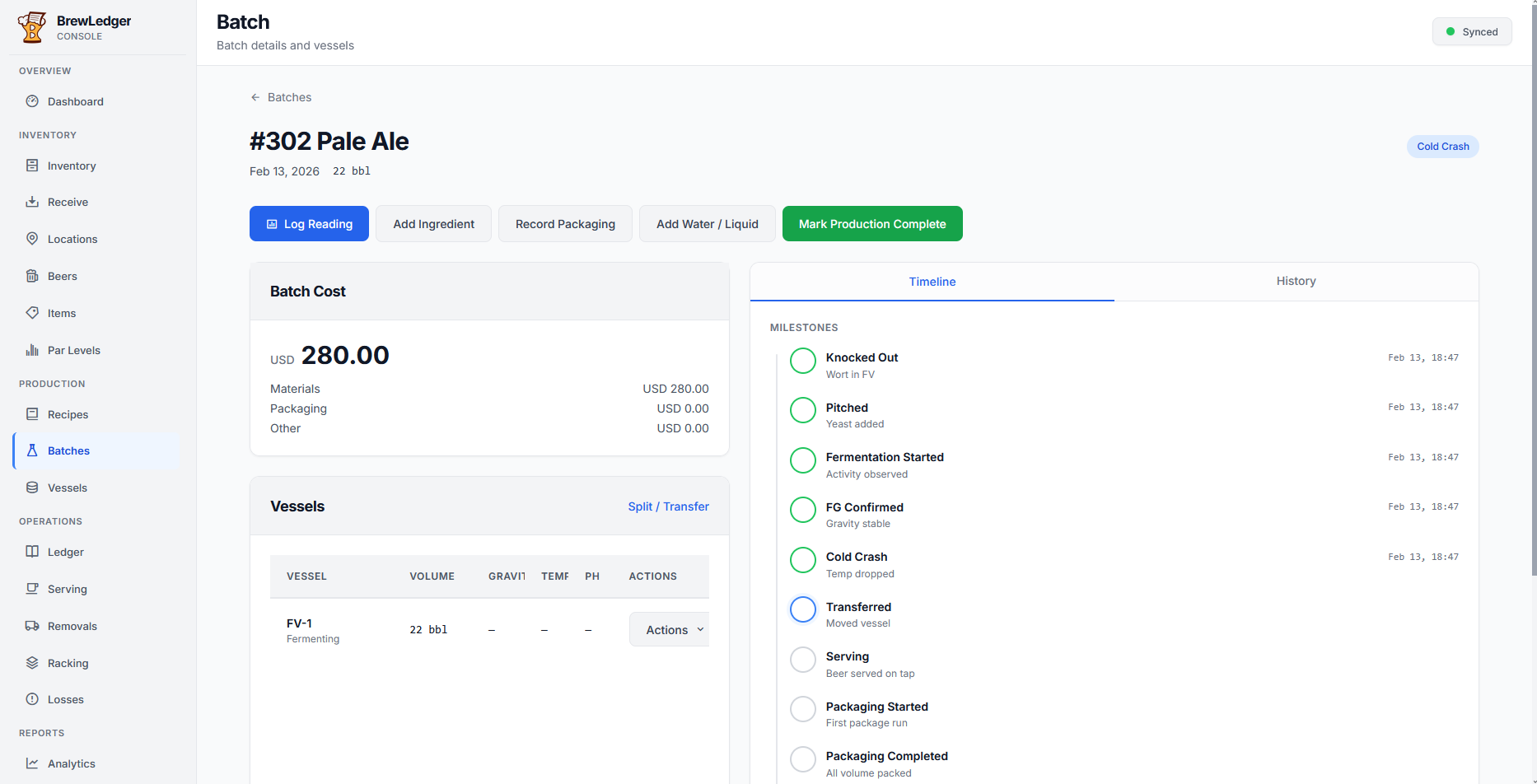Check the Serving milestone circle
This screenshot has height=784, width=1537.
point(802,660)
